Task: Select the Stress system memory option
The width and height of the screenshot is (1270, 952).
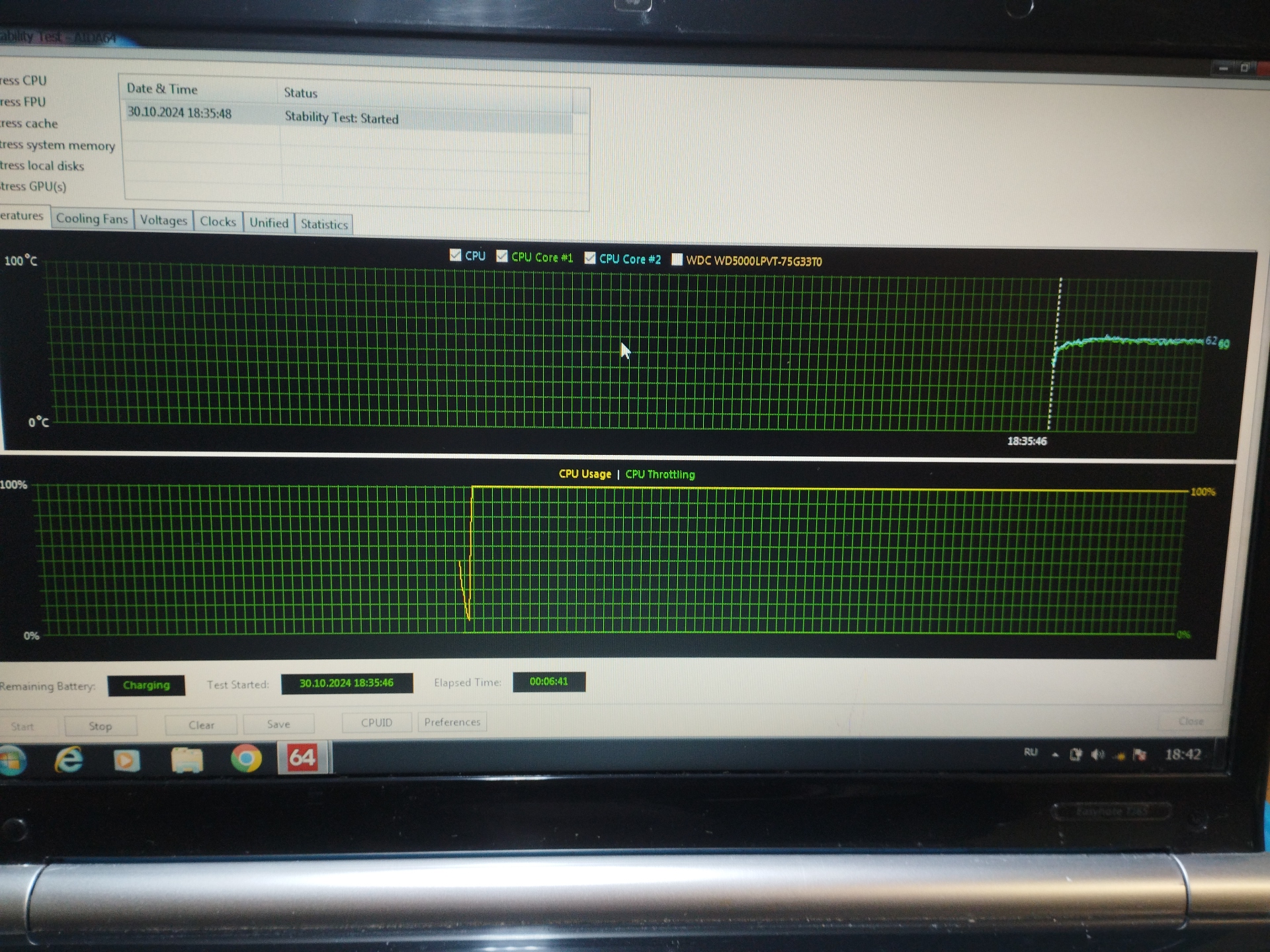Action: [58, 145]
